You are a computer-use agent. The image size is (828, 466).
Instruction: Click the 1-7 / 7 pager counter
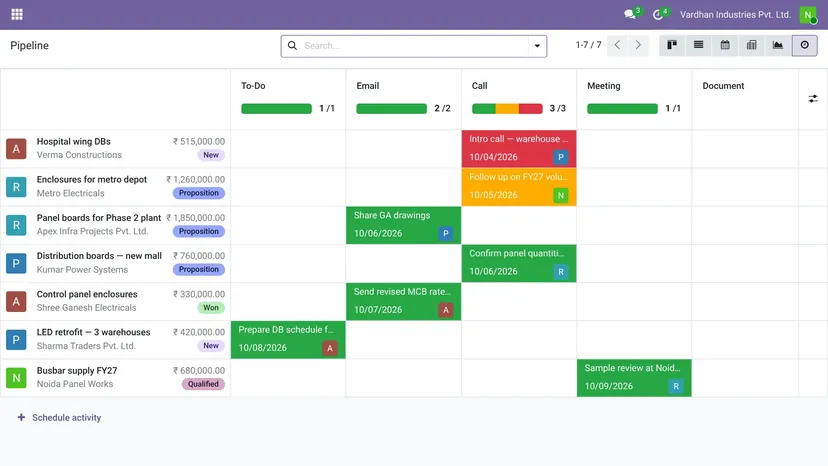[588, 45]
